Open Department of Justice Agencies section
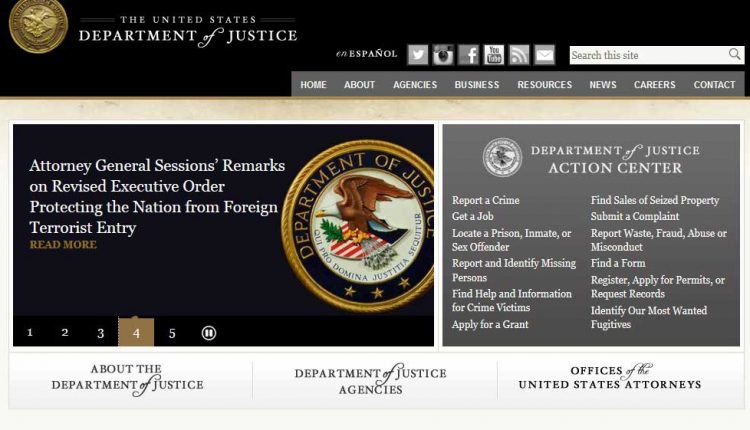 tap(371, 381)
